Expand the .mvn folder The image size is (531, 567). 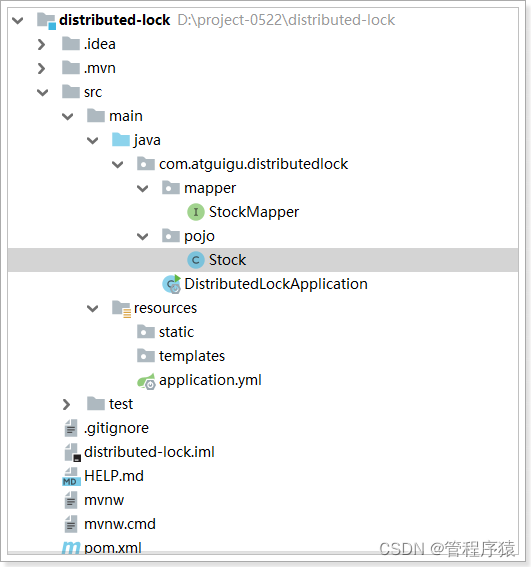pyautogui.click(x=42, y=68)
